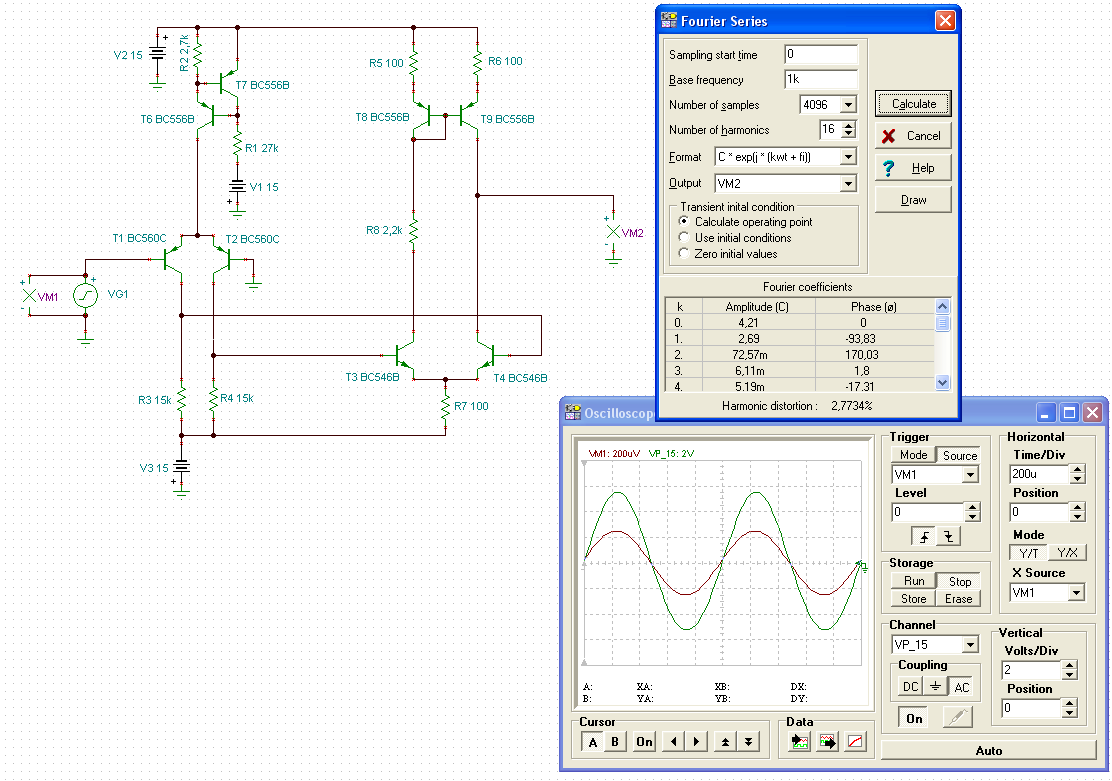The height and width of the screenshot is (781, 1112).
Task: Open Channel VP_15 dropdown
Action: [971, 645]
